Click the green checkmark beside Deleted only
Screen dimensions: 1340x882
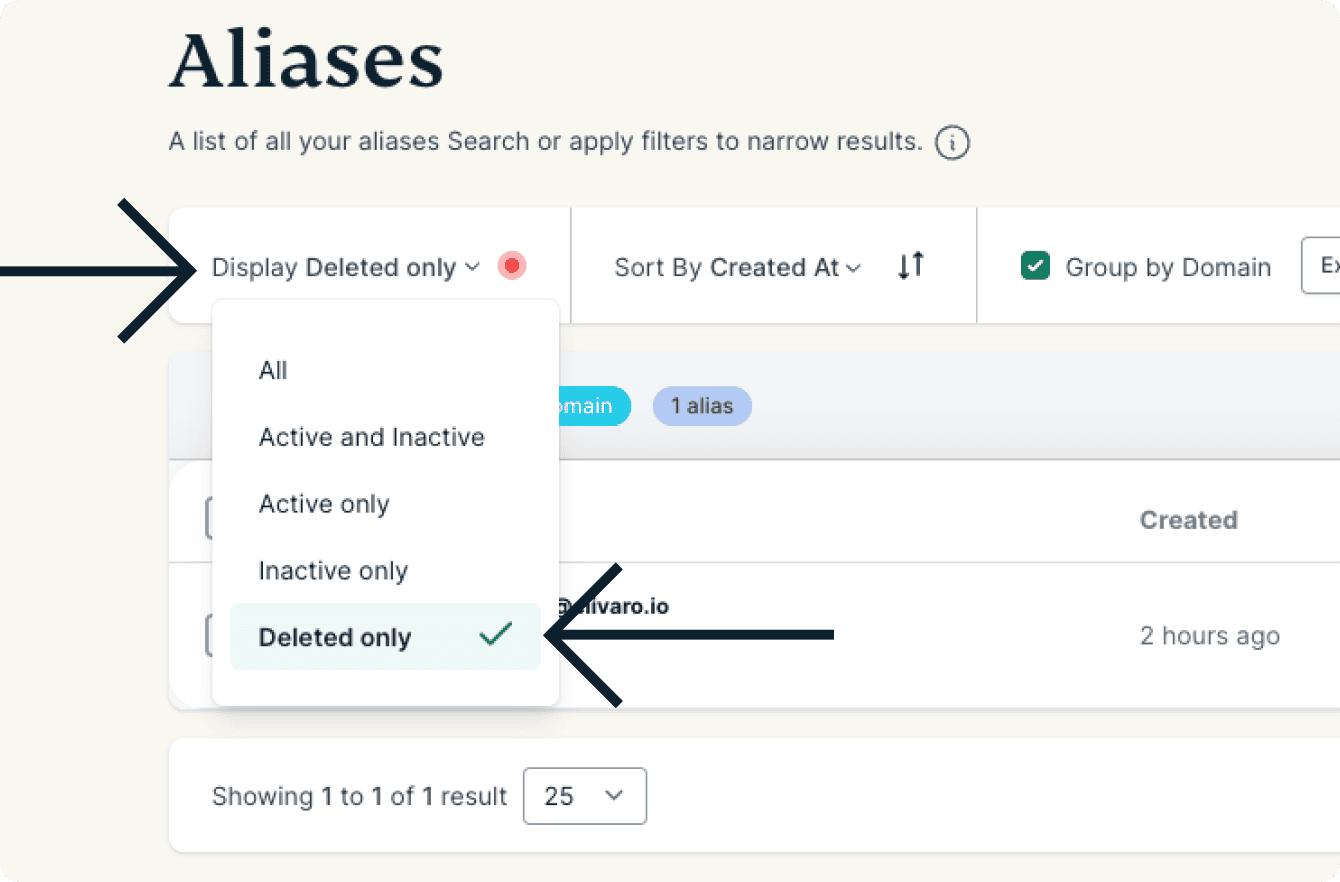495,635
